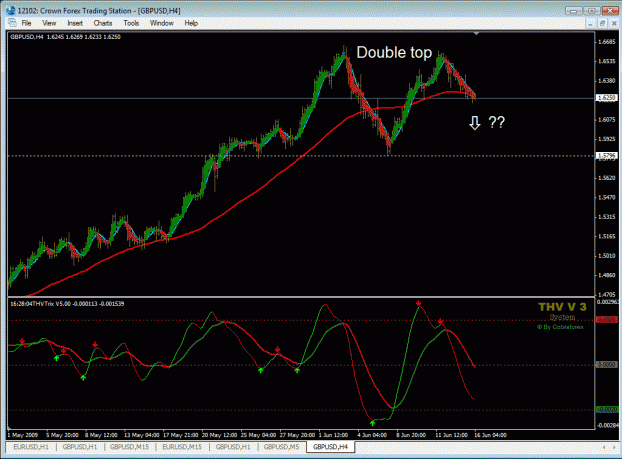Click the green buy arrow at Trix low near 4 Jun
The height and width of the screenshot is (459, 625).
[x=372, y=423]
